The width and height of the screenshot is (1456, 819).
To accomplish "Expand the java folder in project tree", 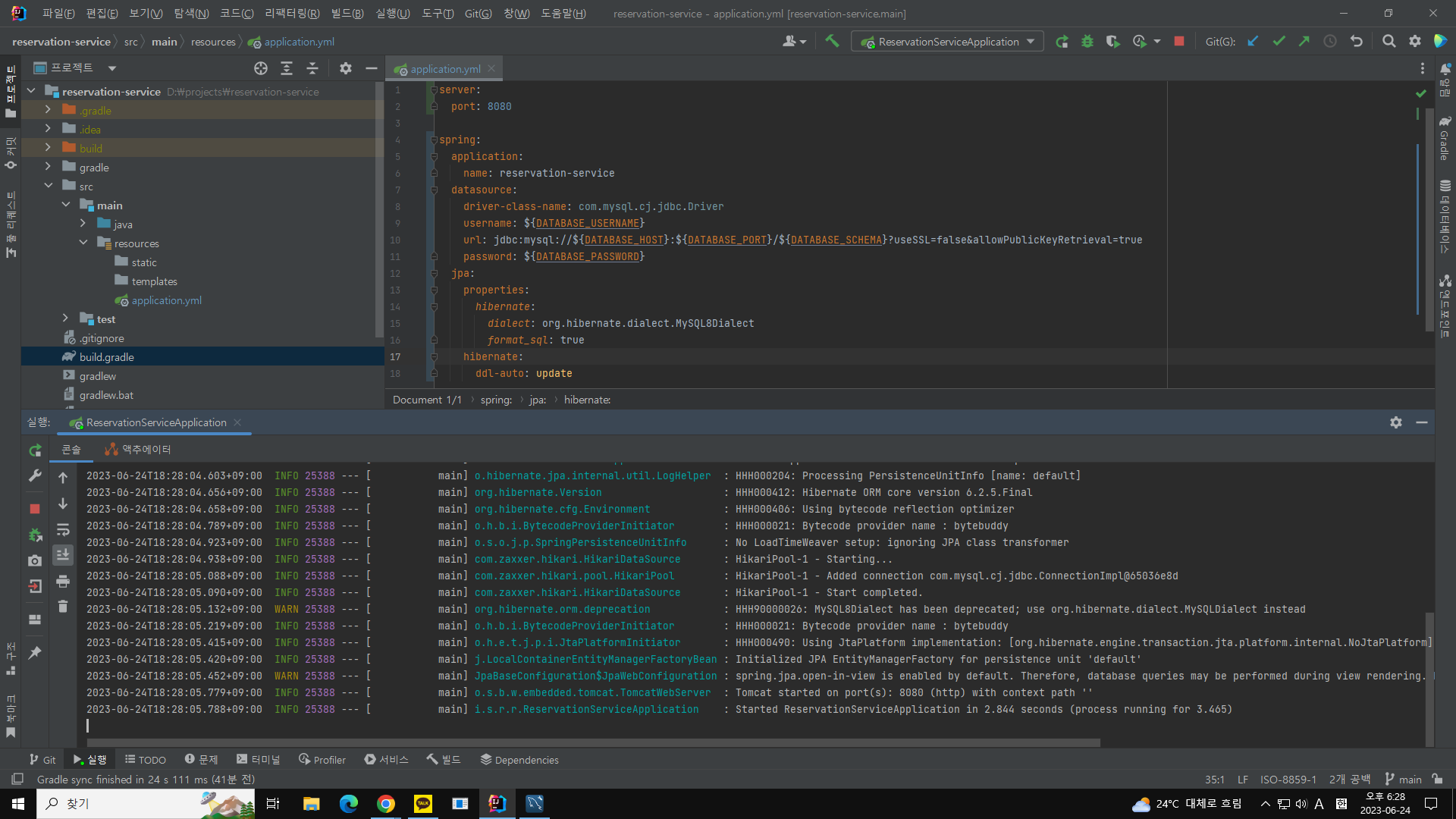I will [83, 224].
